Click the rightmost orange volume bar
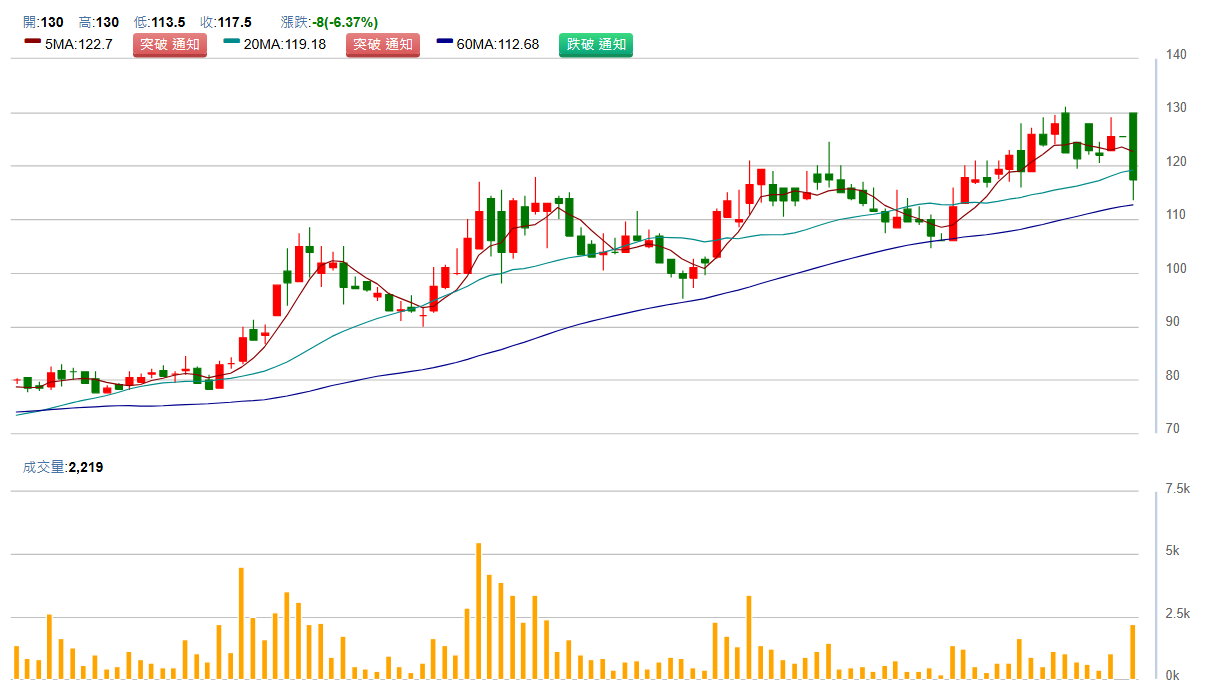The width and height of the screenshot is (1211, 693). tap(1133, 651)
